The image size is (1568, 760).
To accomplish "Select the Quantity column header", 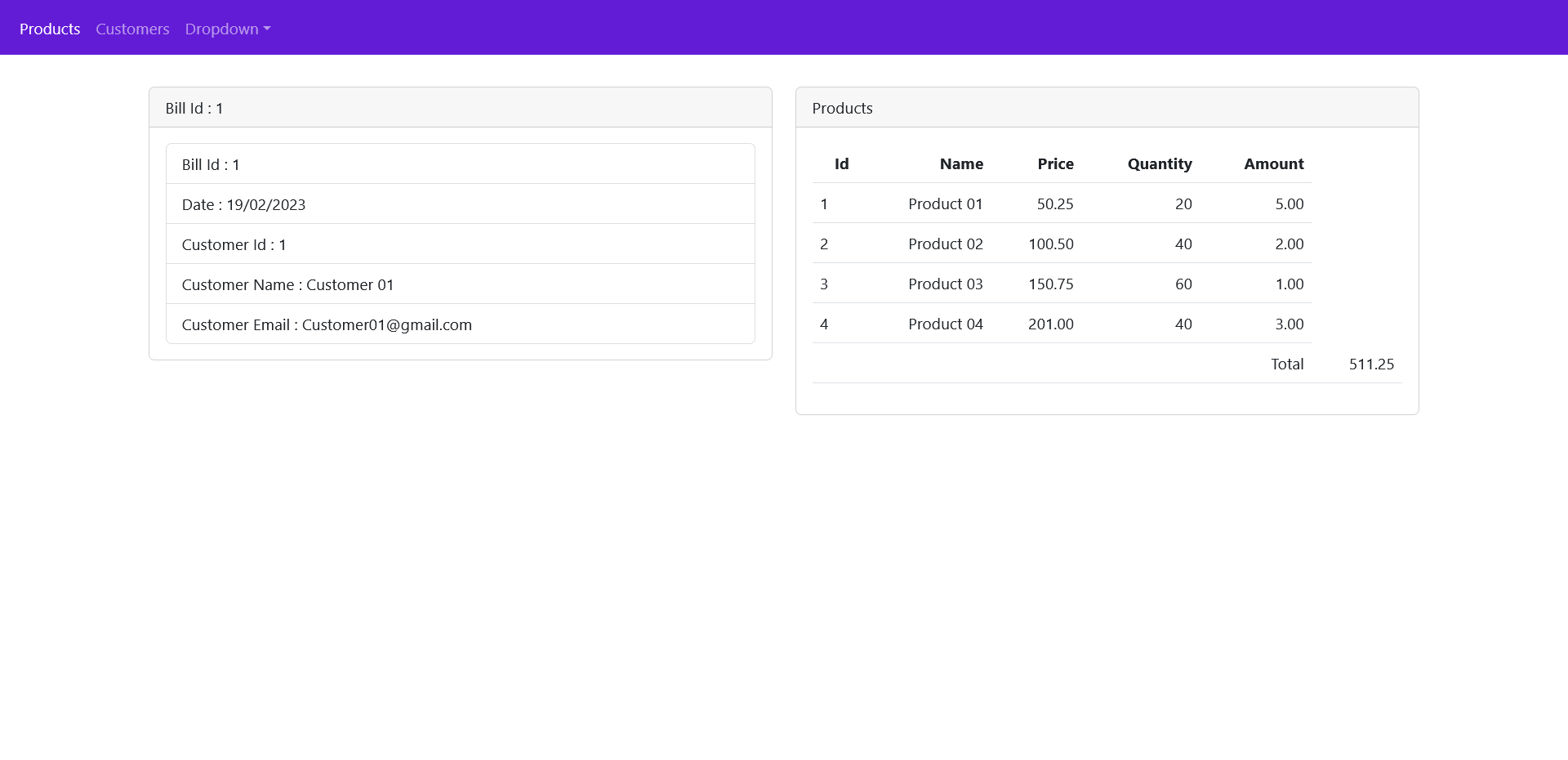I will coord(1160,163).
